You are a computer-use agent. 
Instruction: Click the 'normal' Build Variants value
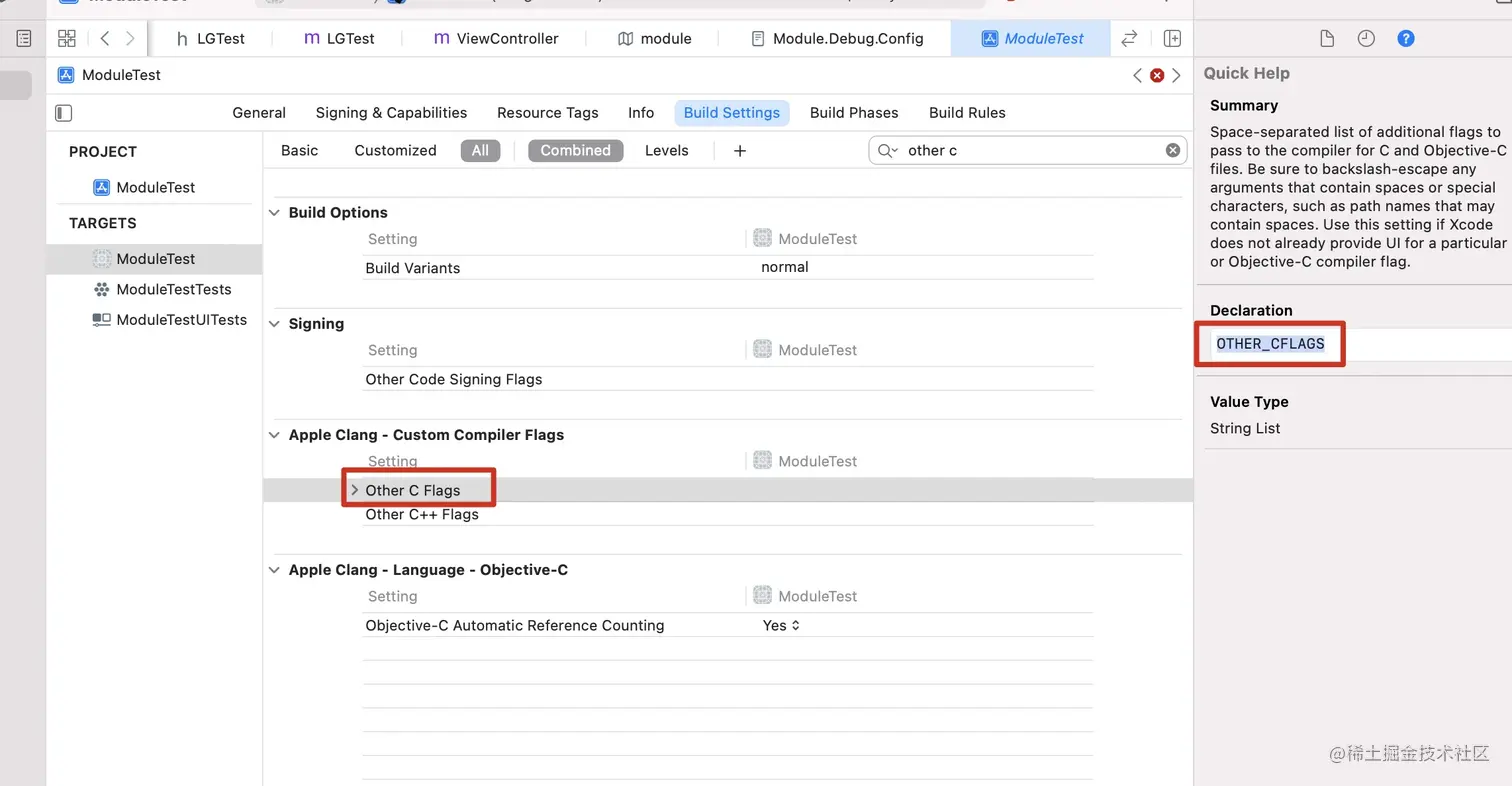pyautogui.click(x=785, y=268)
